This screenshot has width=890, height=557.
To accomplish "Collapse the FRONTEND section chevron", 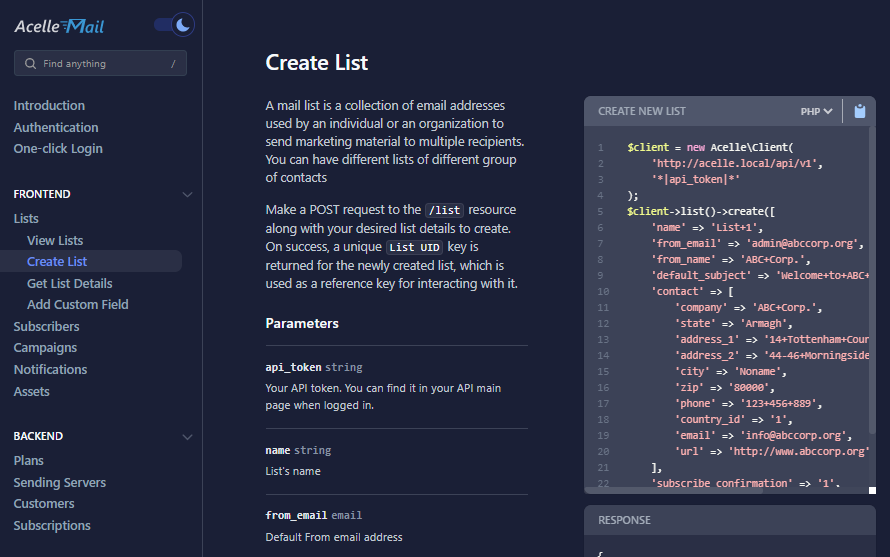I will click(x=187, y=195).
